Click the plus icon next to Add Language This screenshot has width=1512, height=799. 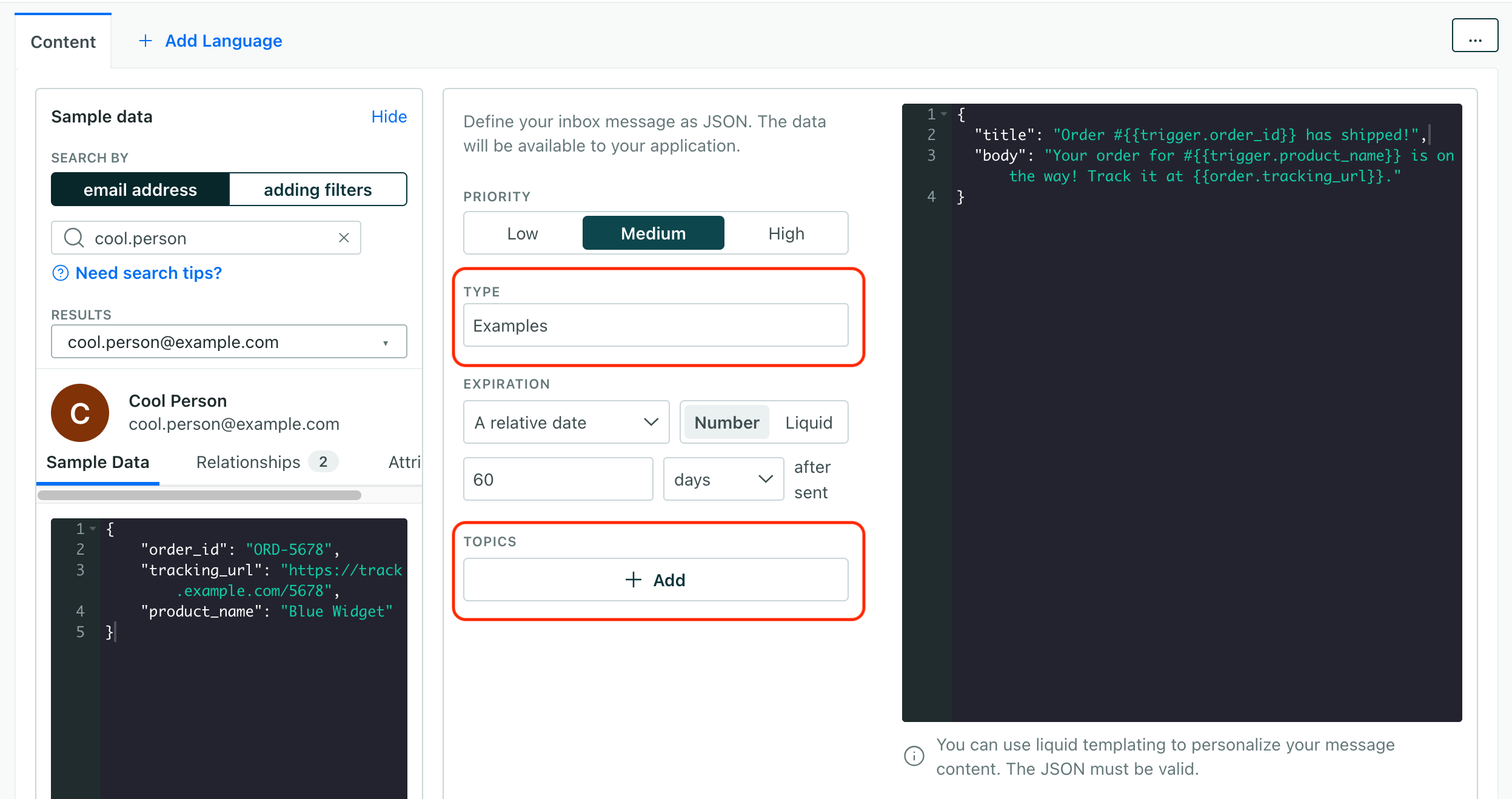pyautogui.click(x=146, y=41)
